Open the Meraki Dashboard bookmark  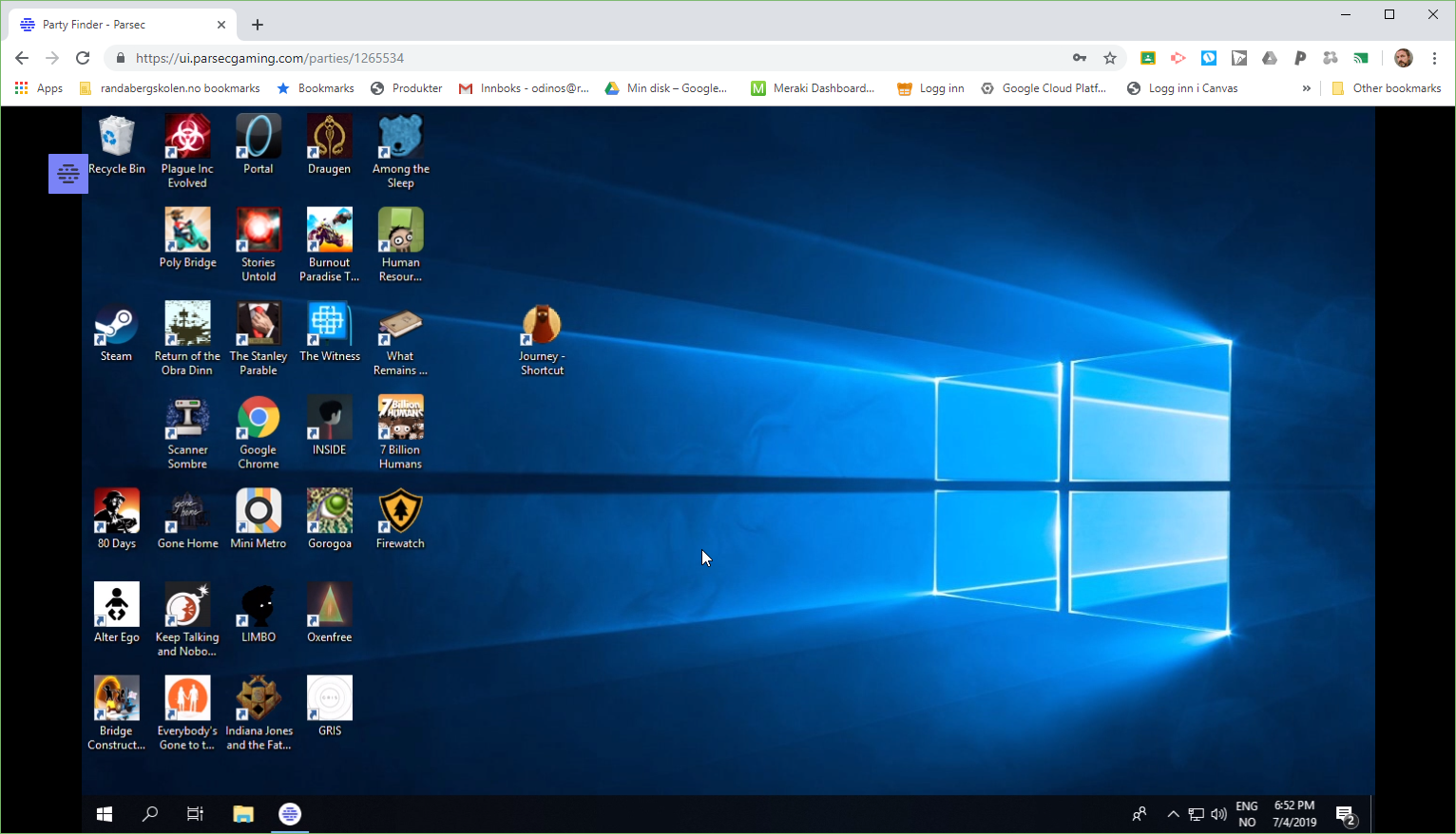click(x=813, y=88)
